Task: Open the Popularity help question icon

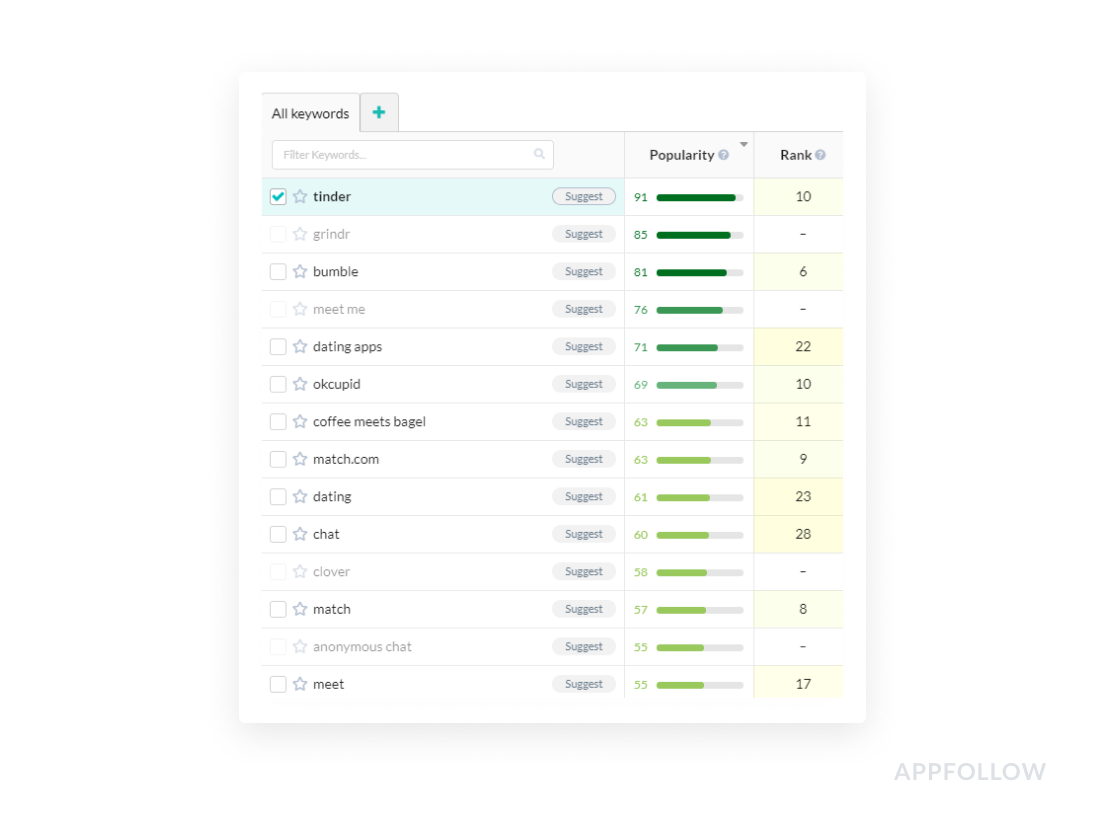Action: coord(724,155)
